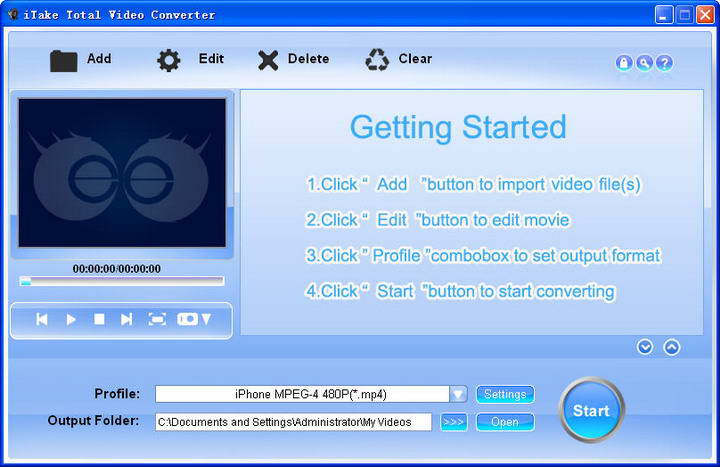Click the Settings button
The width and height of the screenshot is (720, 467).
coord(505,394)
